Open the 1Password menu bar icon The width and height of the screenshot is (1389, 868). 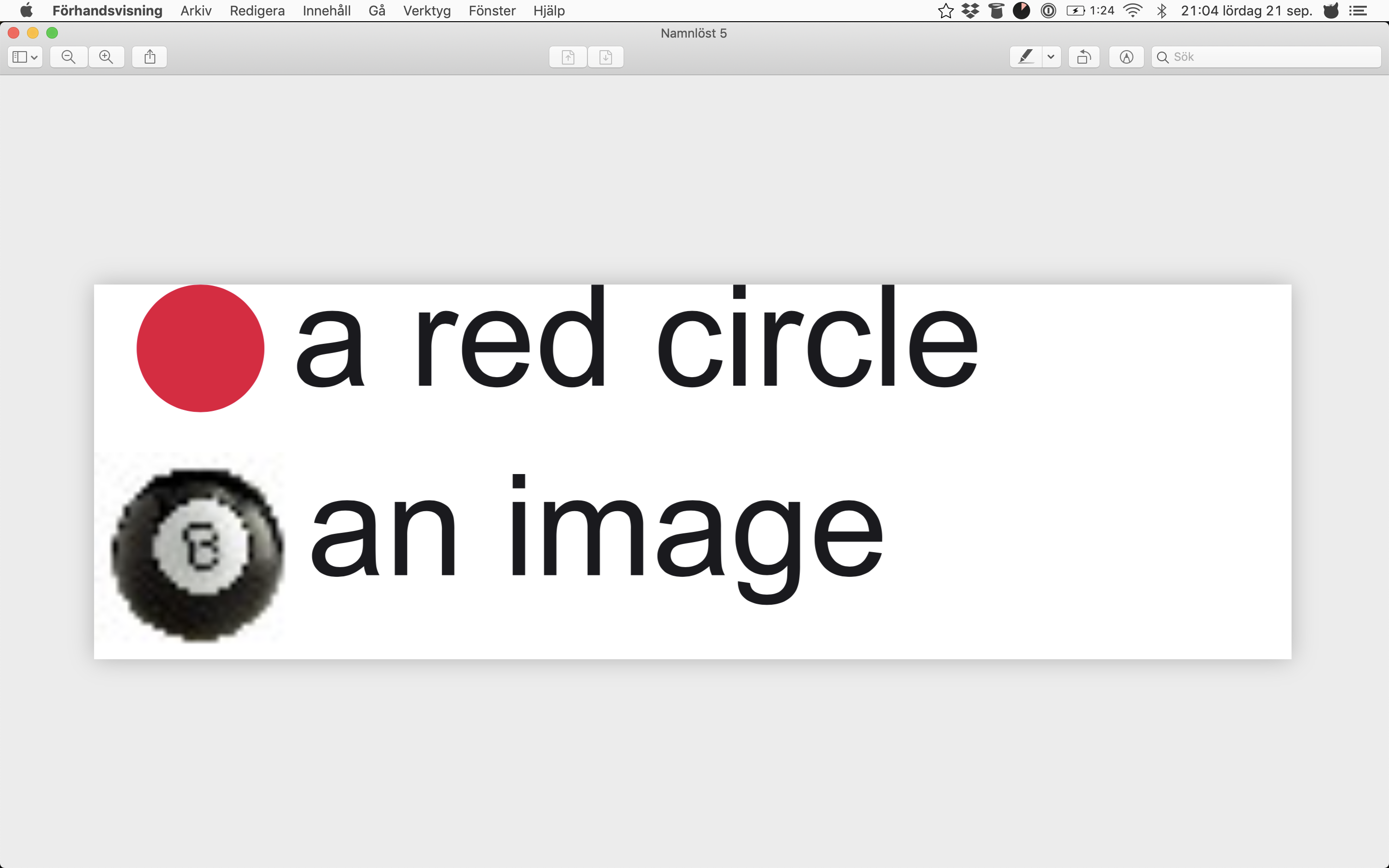(1048, 10)
